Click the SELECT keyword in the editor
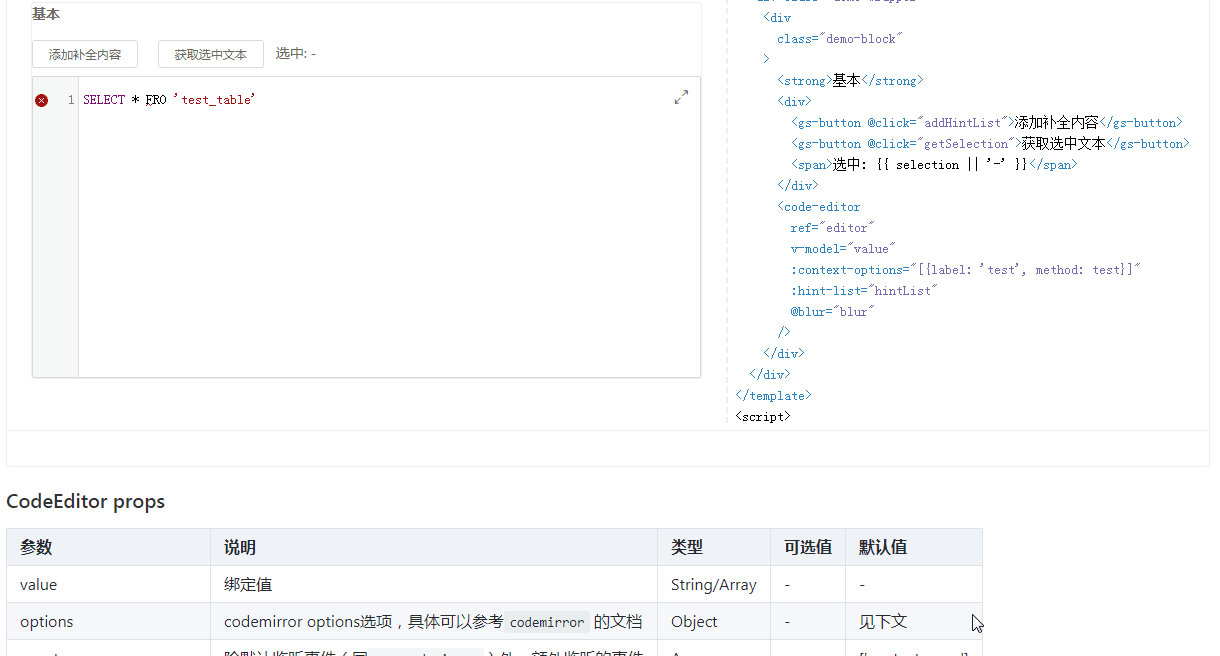The height and width of the screenshot is (656, 1220). pyautogui.click(x=104, y=100)
